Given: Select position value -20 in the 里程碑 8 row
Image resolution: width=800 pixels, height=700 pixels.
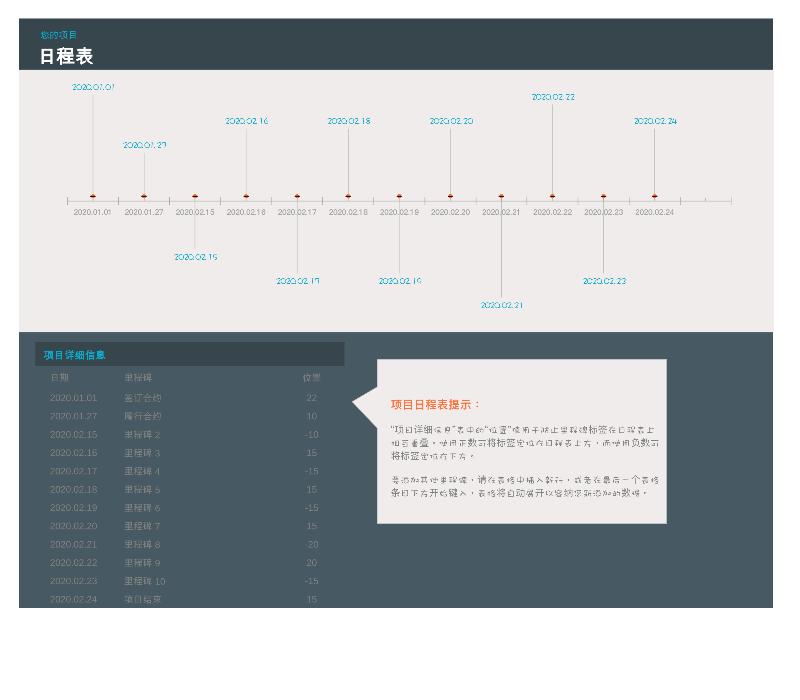Looking at the screenshot, I should pos(312,545).
